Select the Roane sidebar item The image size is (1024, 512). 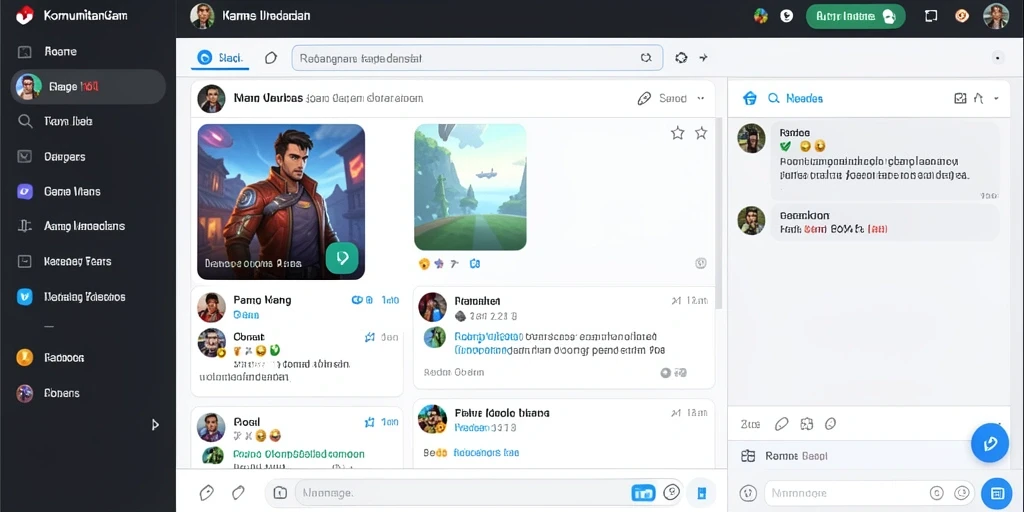pyautogui.click(x=60, y=51)
